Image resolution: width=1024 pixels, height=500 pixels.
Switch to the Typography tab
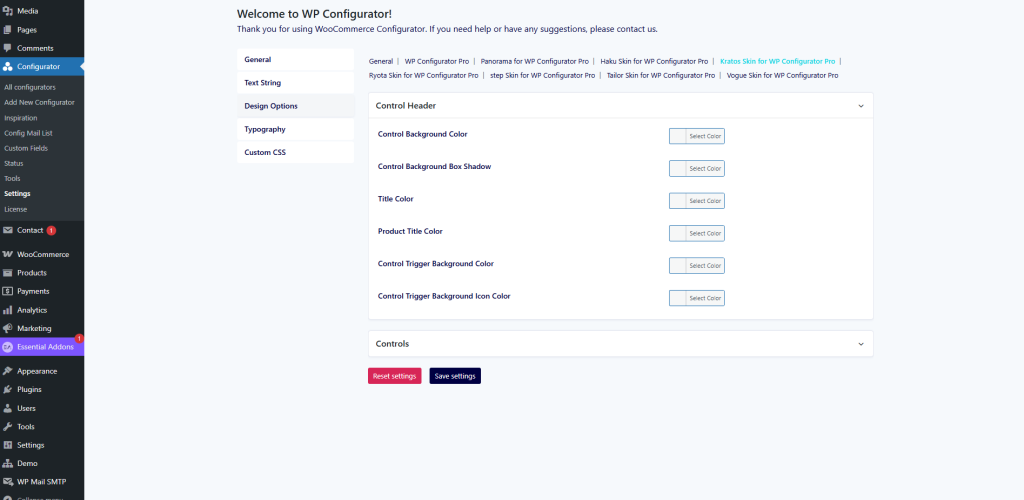295,129
